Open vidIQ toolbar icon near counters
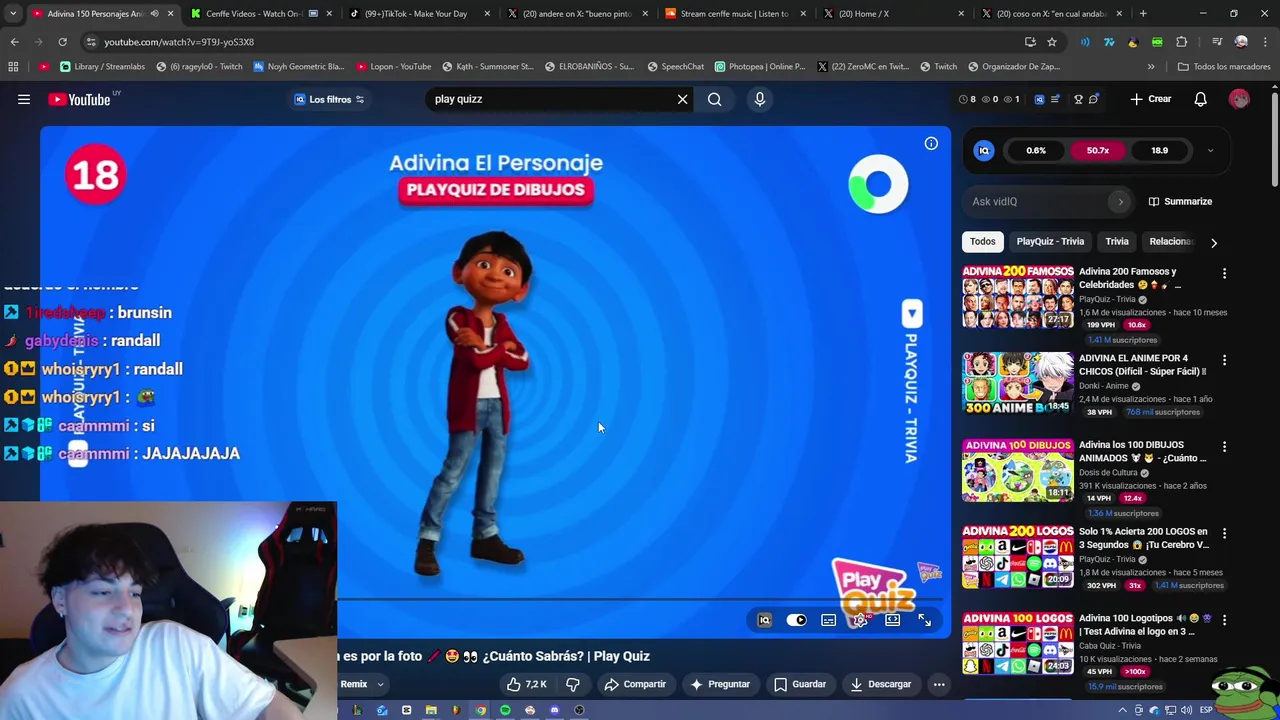 point(1039,99)
